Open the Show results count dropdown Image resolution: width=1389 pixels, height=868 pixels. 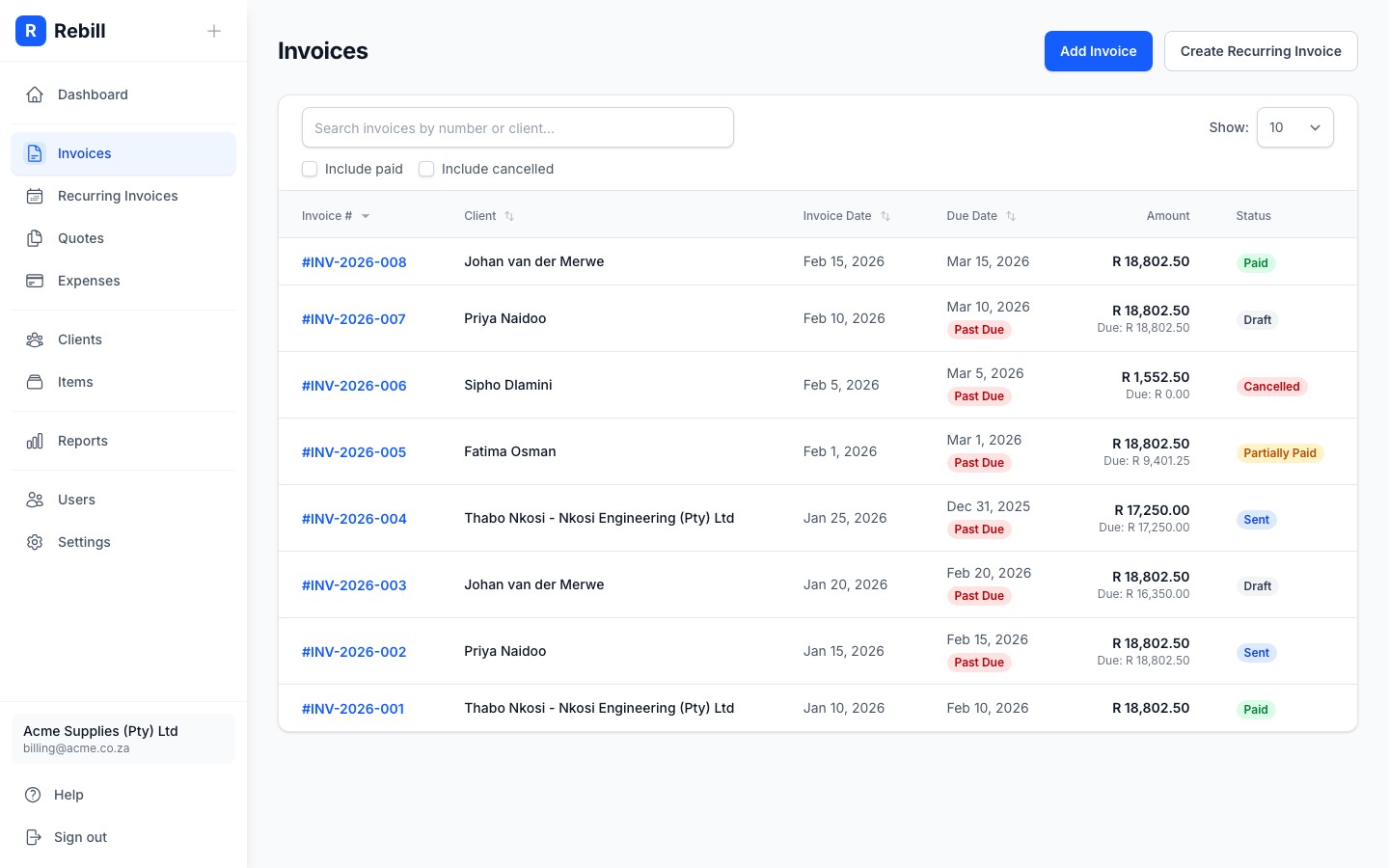pyautogui.click(x=1295, y=127)
